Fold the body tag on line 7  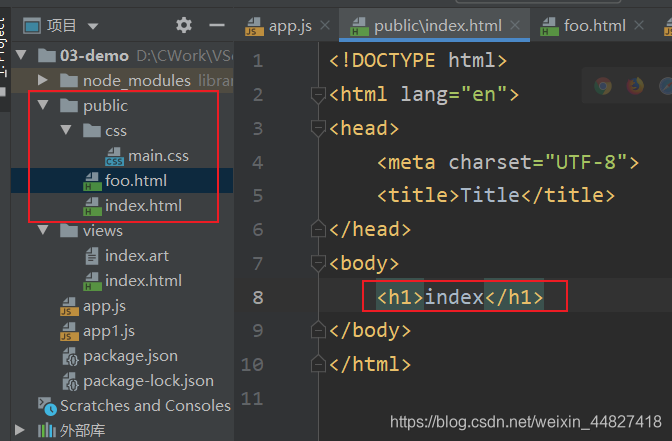pos(318,263)
